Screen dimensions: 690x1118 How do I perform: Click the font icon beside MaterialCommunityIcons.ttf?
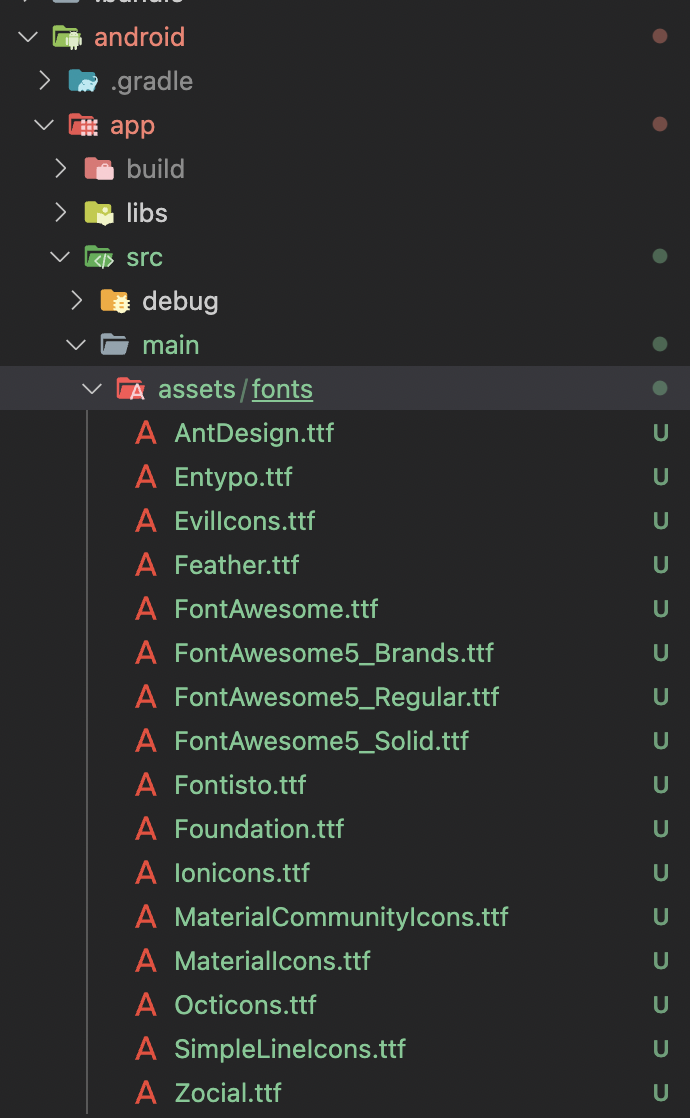point(146,917)
